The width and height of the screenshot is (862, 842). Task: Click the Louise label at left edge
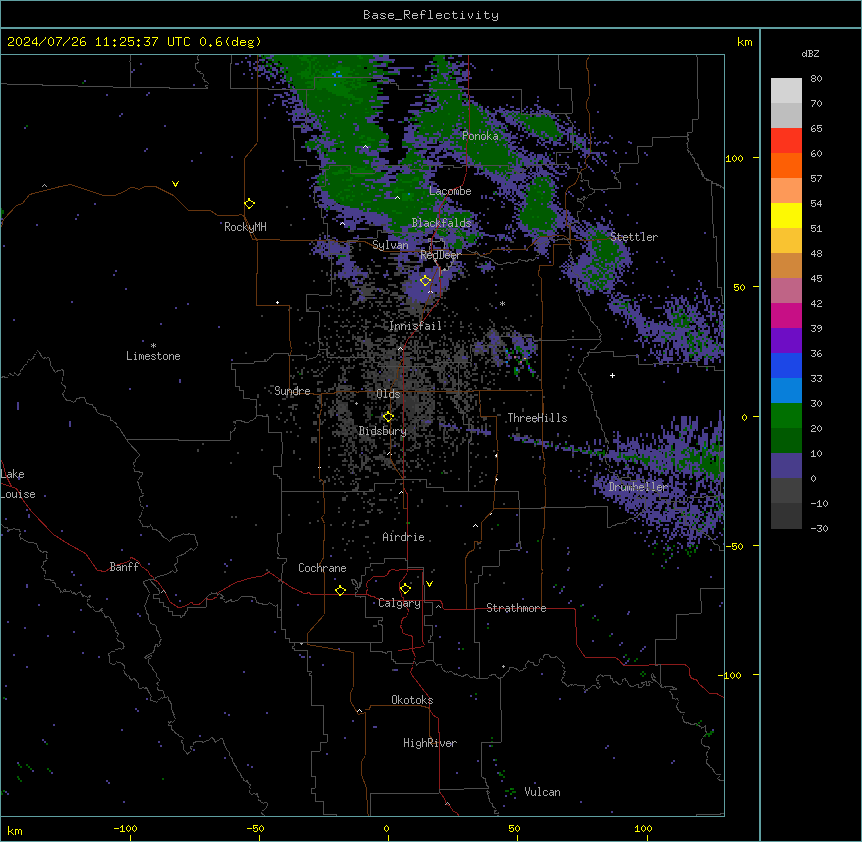coord(18,494)
